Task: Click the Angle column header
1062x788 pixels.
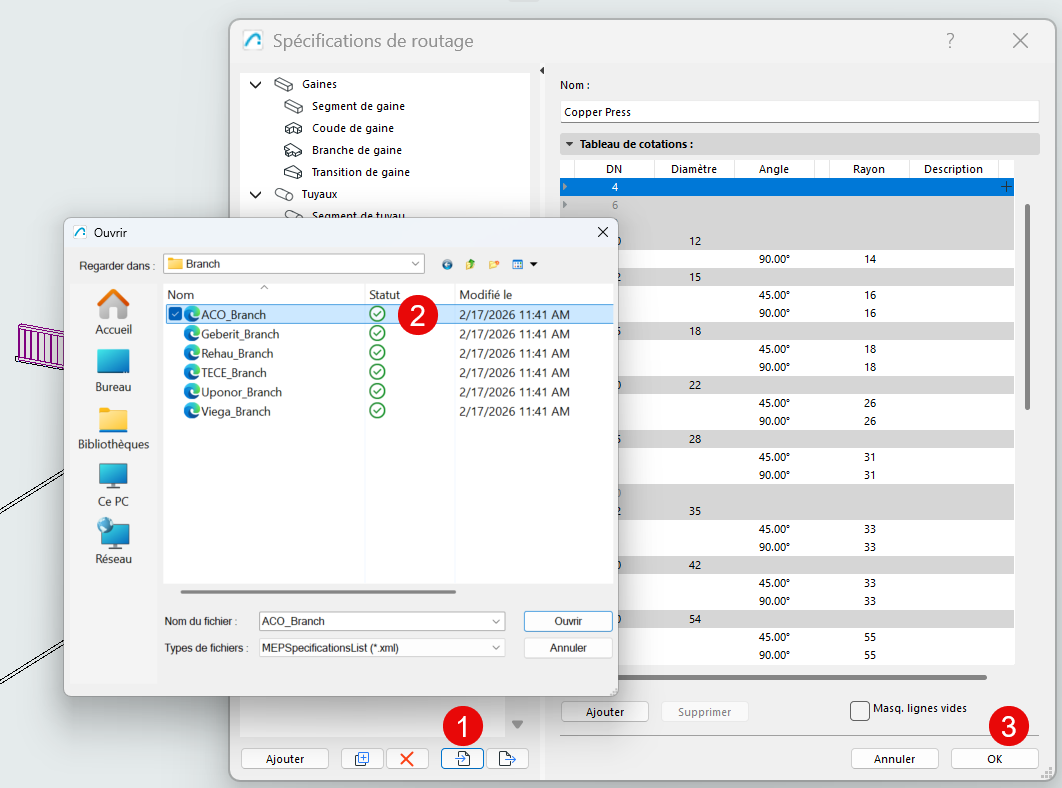Action: (x=773, y=169)
